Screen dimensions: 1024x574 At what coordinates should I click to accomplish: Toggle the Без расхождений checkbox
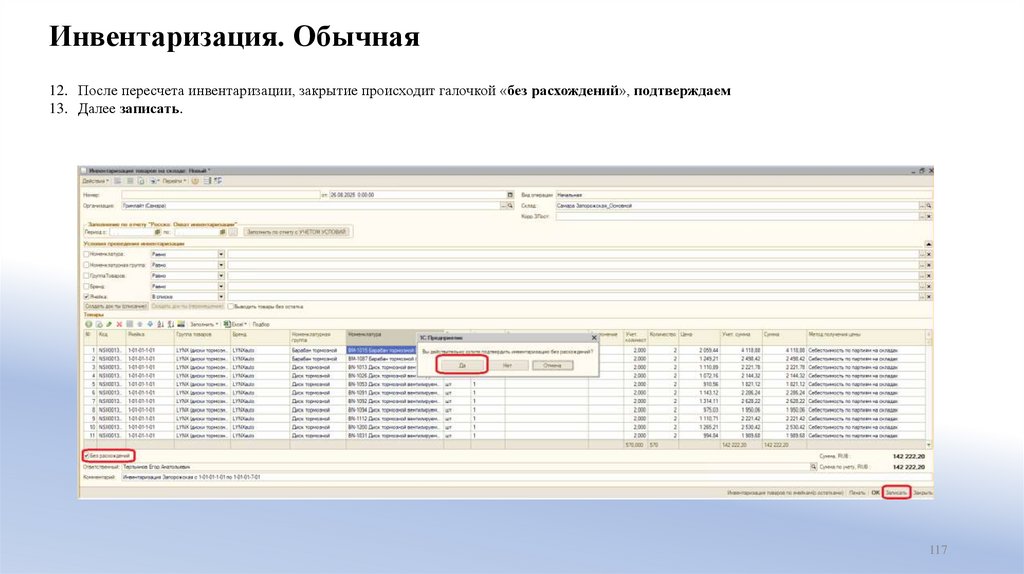pos(86,455)
